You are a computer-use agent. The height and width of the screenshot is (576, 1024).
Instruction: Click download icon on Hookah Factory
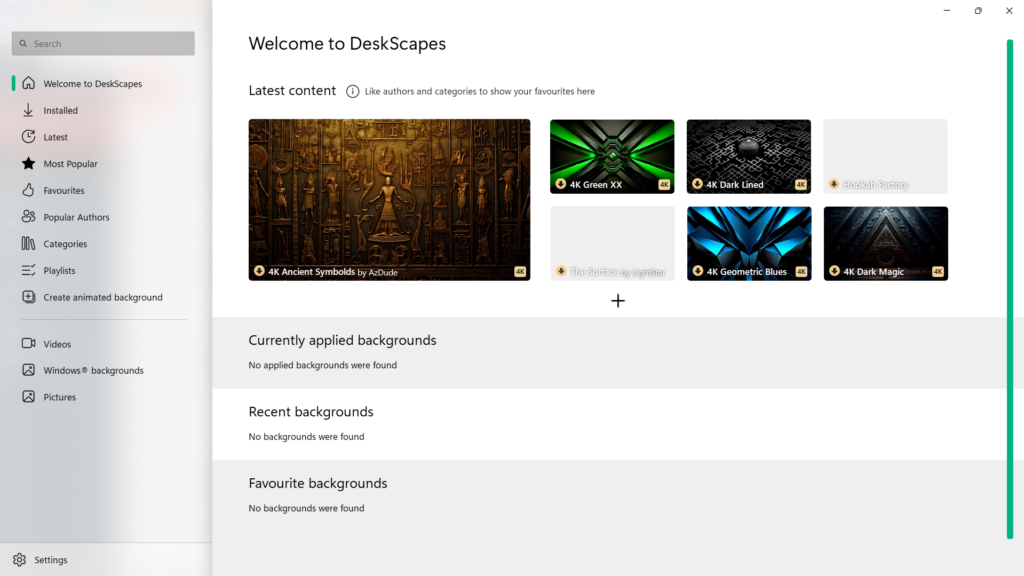[834, 184]
